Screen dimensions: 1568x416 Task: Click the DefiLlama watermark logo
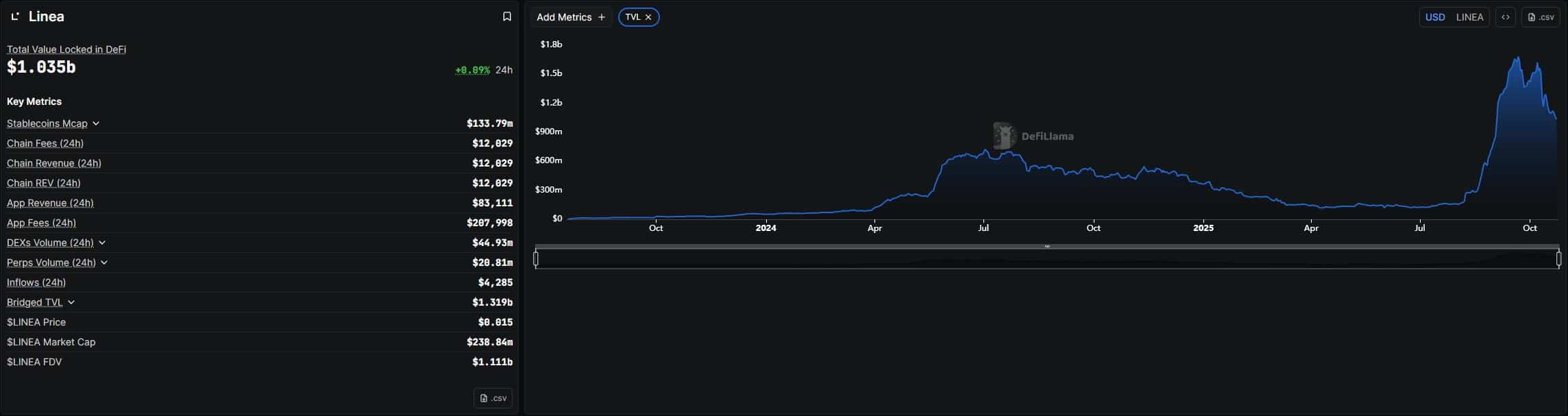point(1004,136)
